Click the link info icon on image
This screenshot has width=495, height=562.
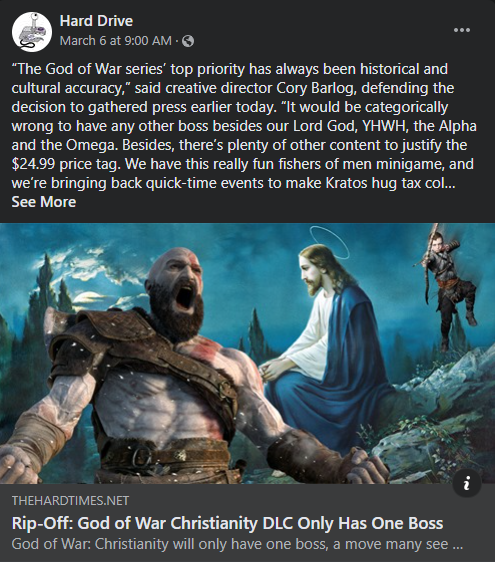pos(467,482)
